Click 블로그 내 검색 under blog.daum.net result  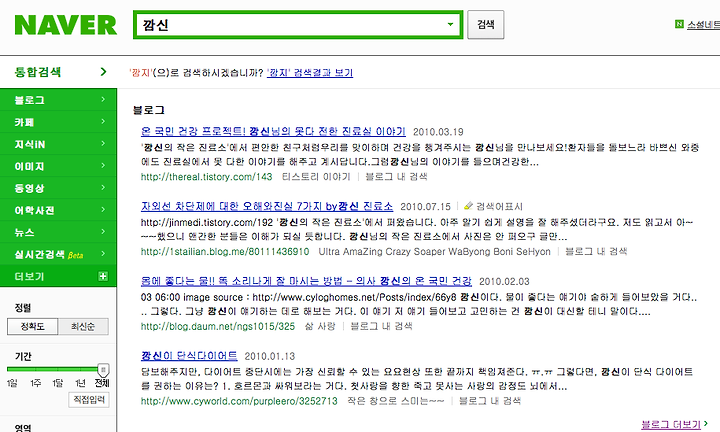(x=382, y=326)
